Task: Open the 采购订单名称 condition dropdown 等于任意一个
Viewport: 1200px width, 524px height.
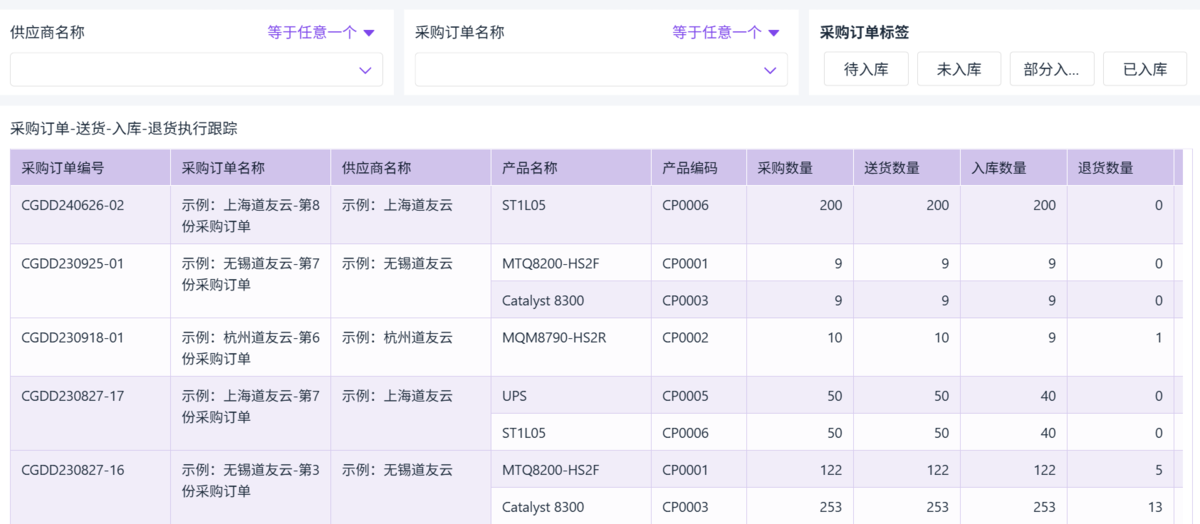Action: (726, 32)
